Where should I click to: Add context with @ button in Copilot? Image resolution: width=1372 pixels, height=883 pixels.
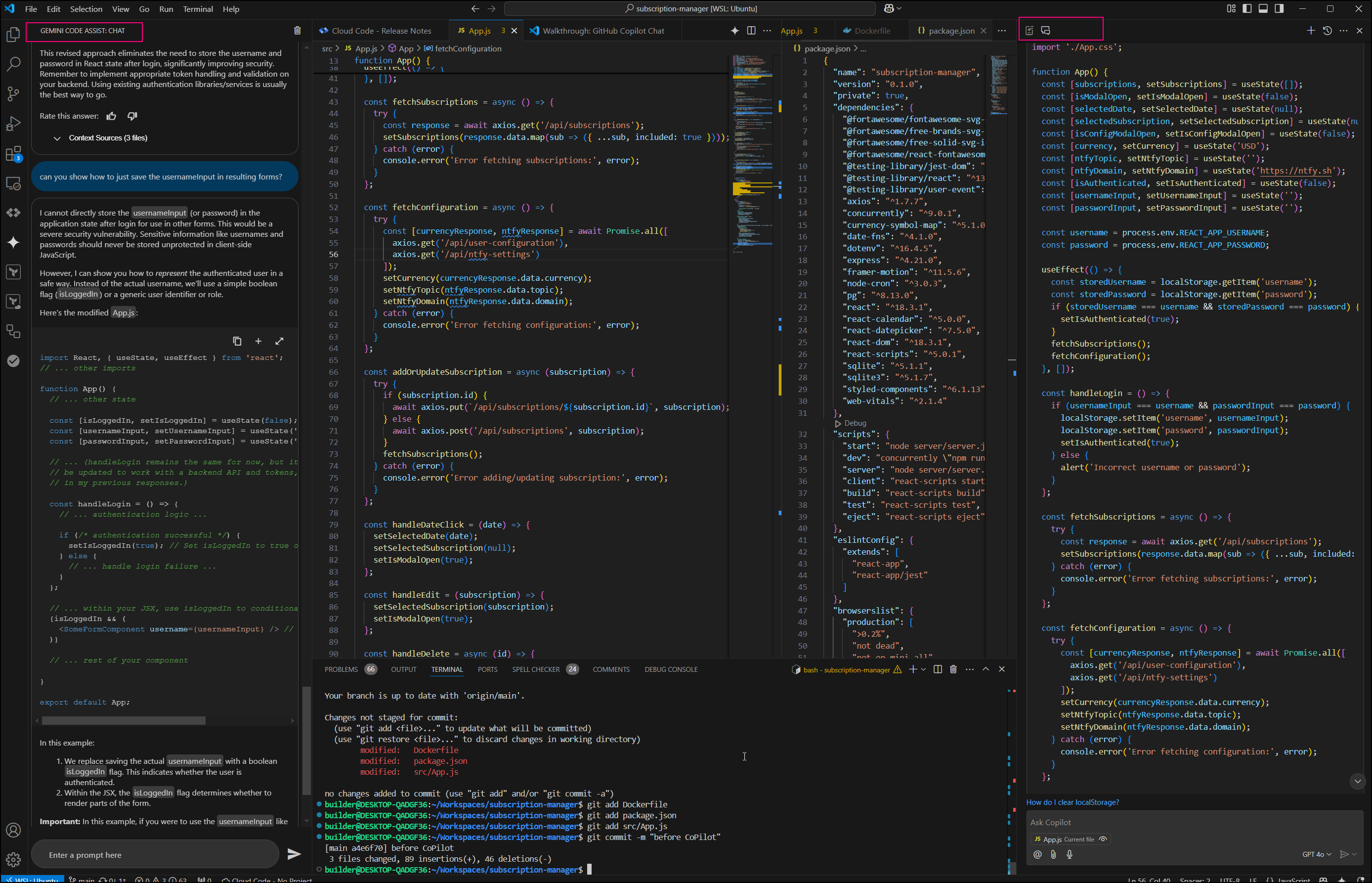point(1037,854)
